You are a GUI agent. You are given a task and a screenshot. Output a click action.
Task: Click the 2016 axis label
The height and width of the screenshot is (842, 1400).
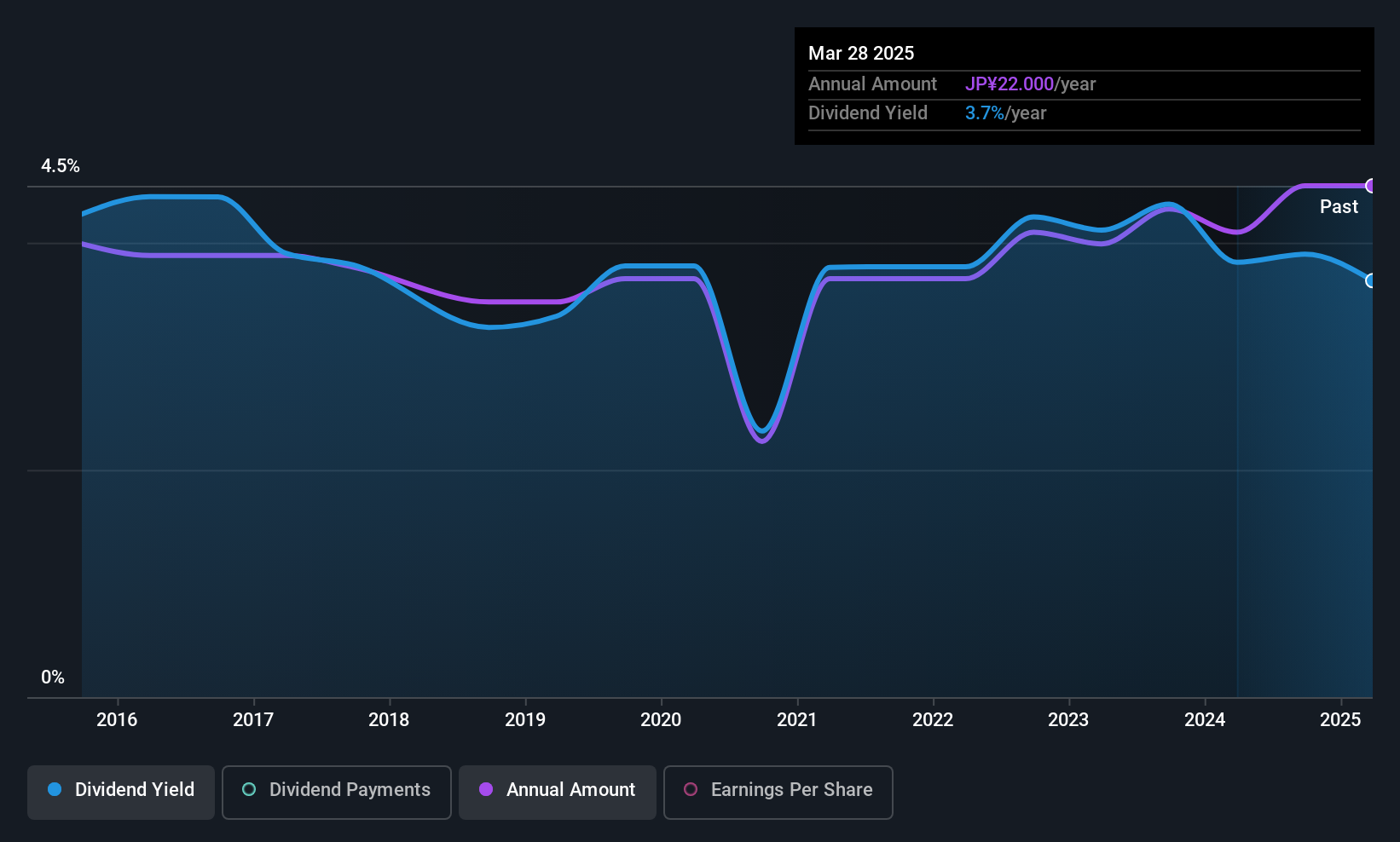click(117, 719)
